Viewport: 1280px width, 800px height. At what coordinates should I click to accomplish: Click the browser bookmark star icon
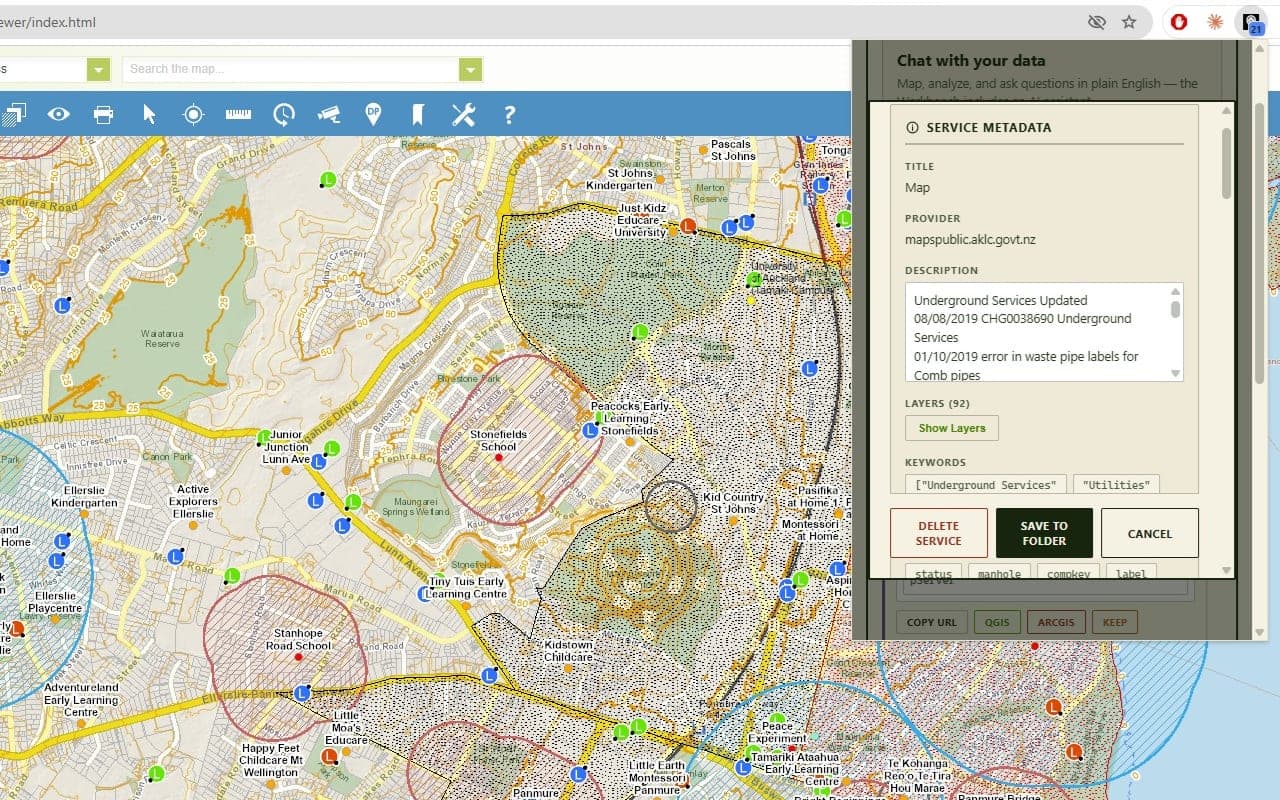pyautogui.click(x=1129, y=22)
